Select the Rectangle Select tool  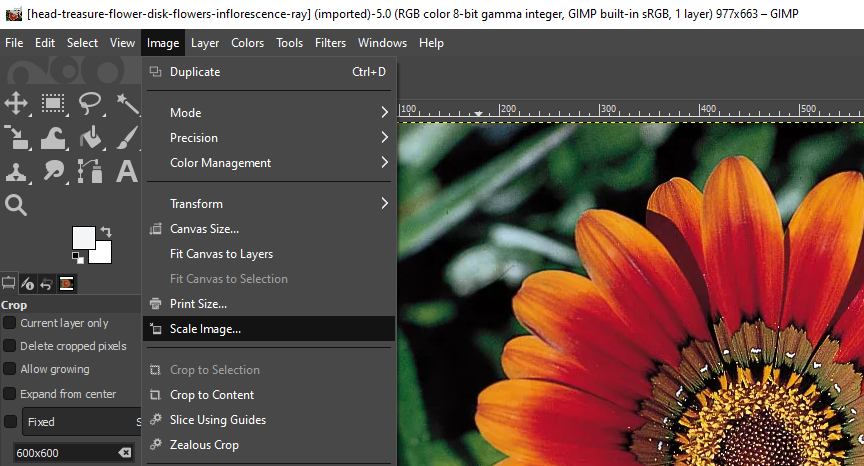click(53, 103)
